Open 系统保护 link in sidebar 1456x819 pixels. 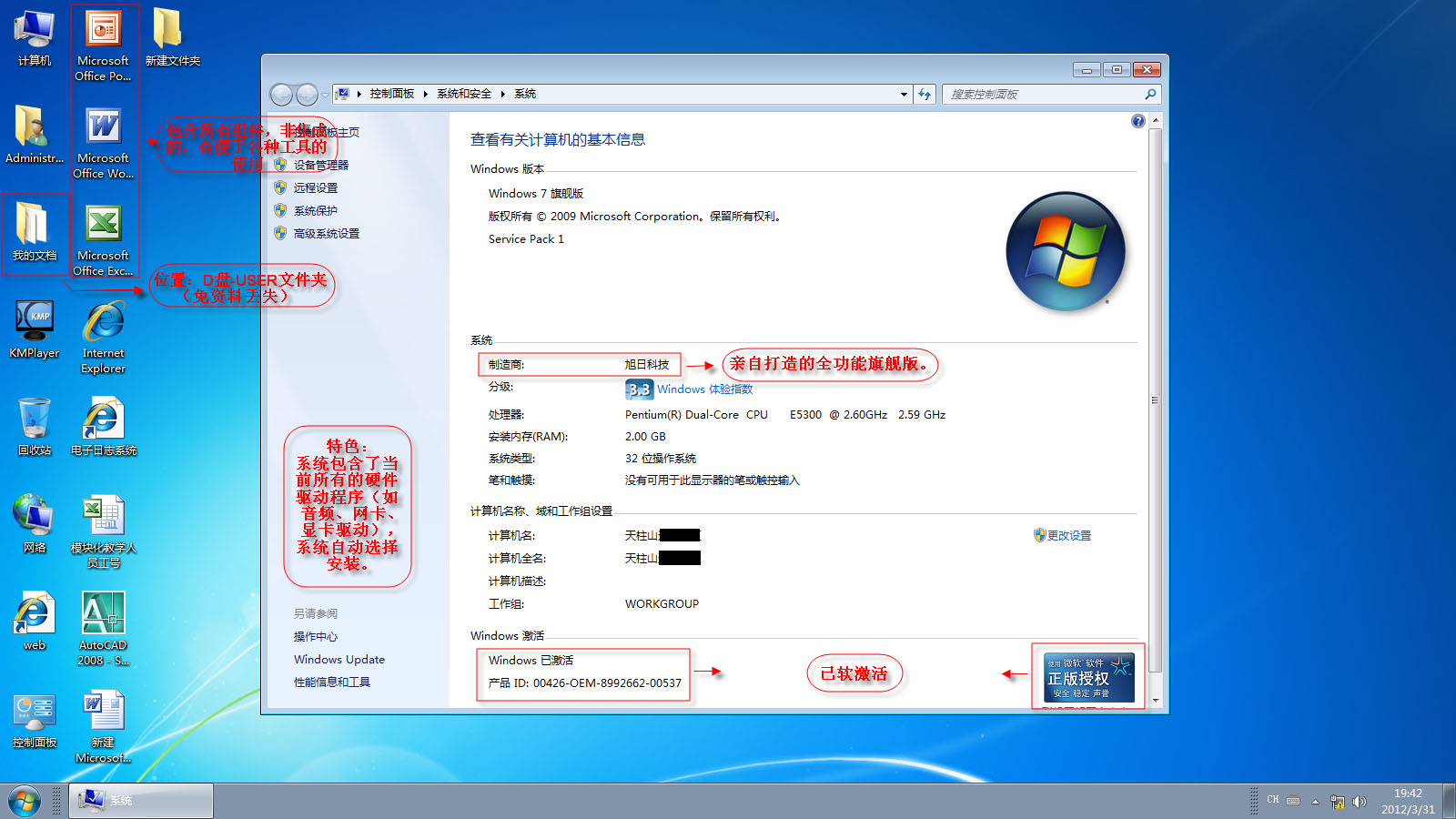pyautogui.click(x=315, y=210)
